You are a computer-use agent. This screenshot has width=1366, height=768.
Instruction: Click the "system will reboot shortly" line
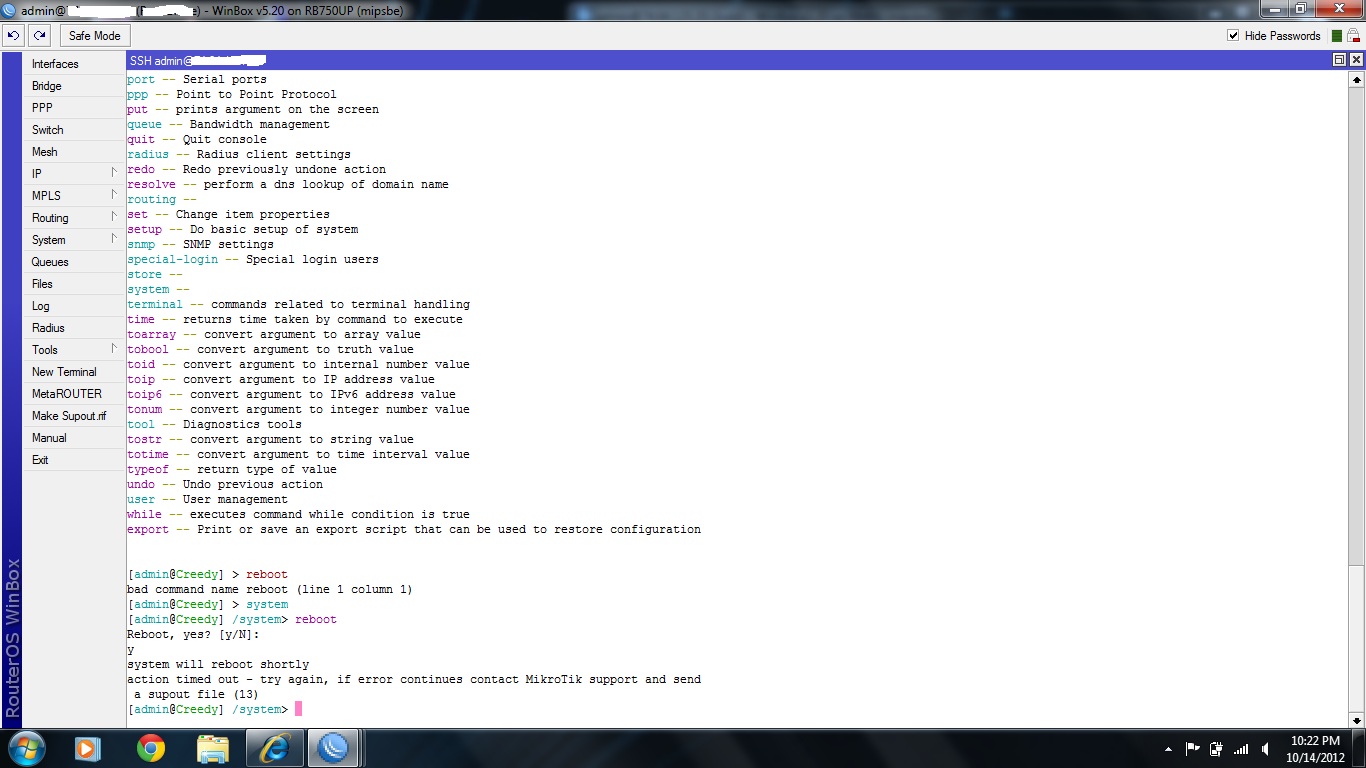218,664
